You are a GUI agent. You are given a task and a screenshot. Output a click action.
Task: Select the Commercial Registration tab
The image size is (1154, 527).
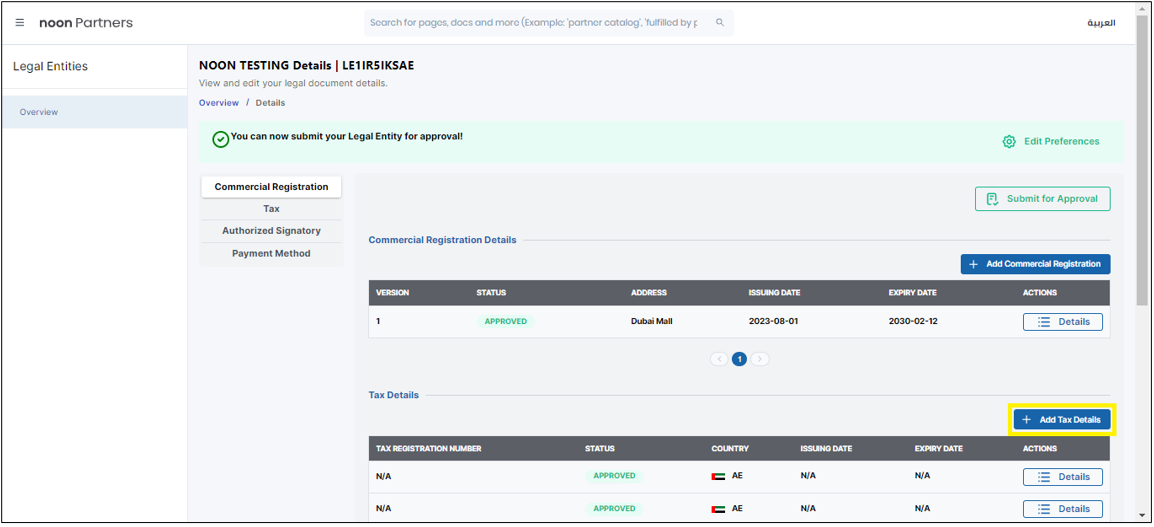(x=271, y=187)
